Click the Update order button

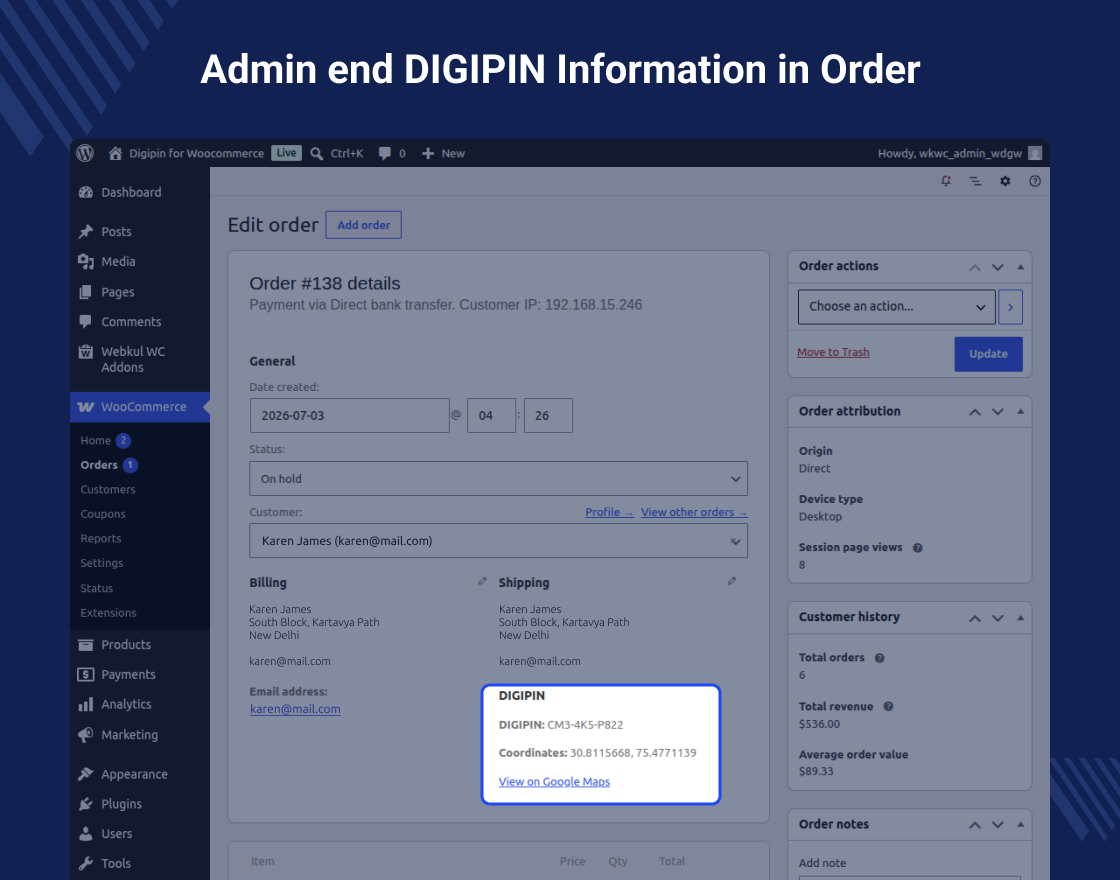click(989, 354)
